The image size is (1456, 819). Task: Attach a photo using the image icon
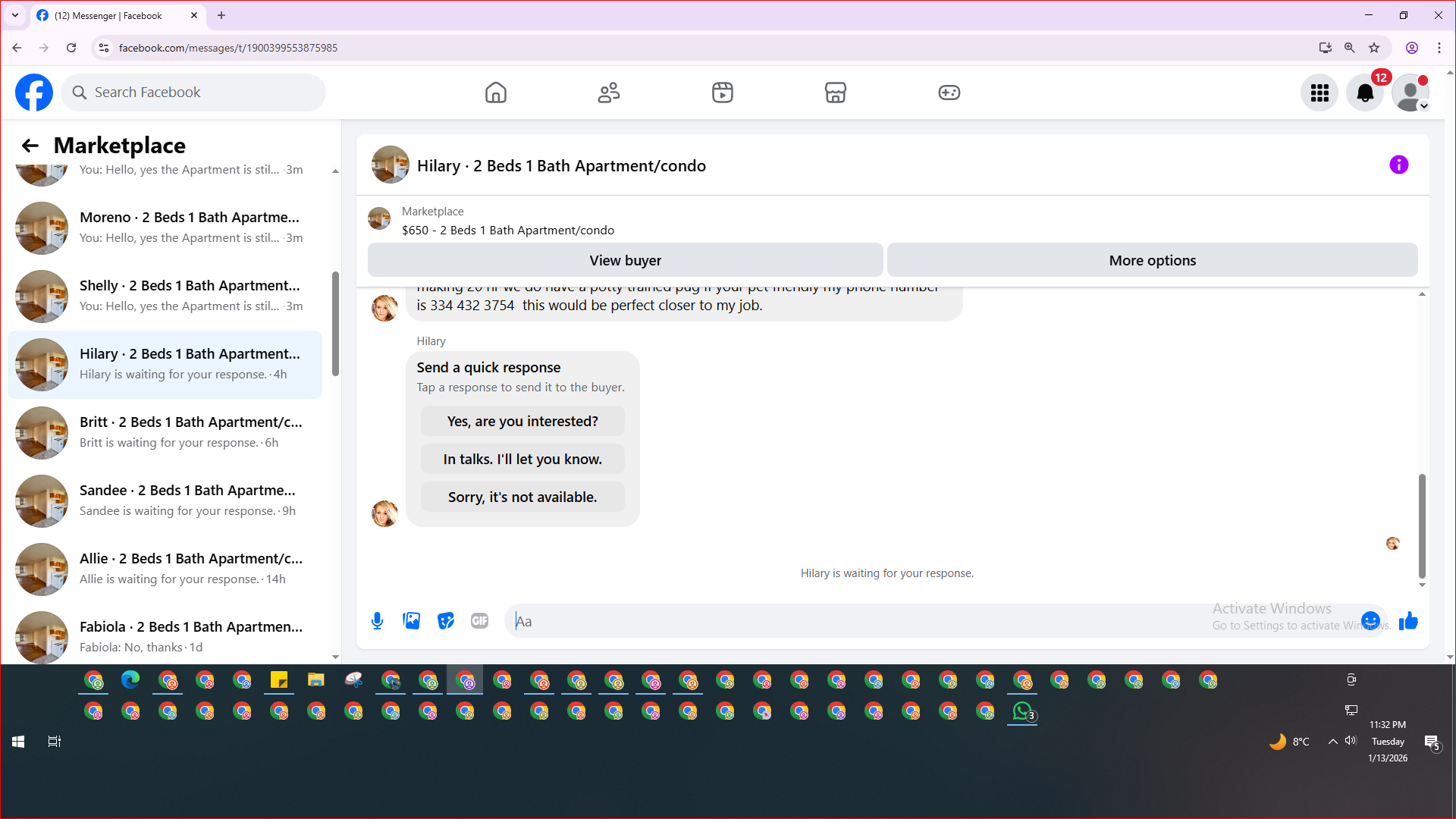(x=411, y=621)
